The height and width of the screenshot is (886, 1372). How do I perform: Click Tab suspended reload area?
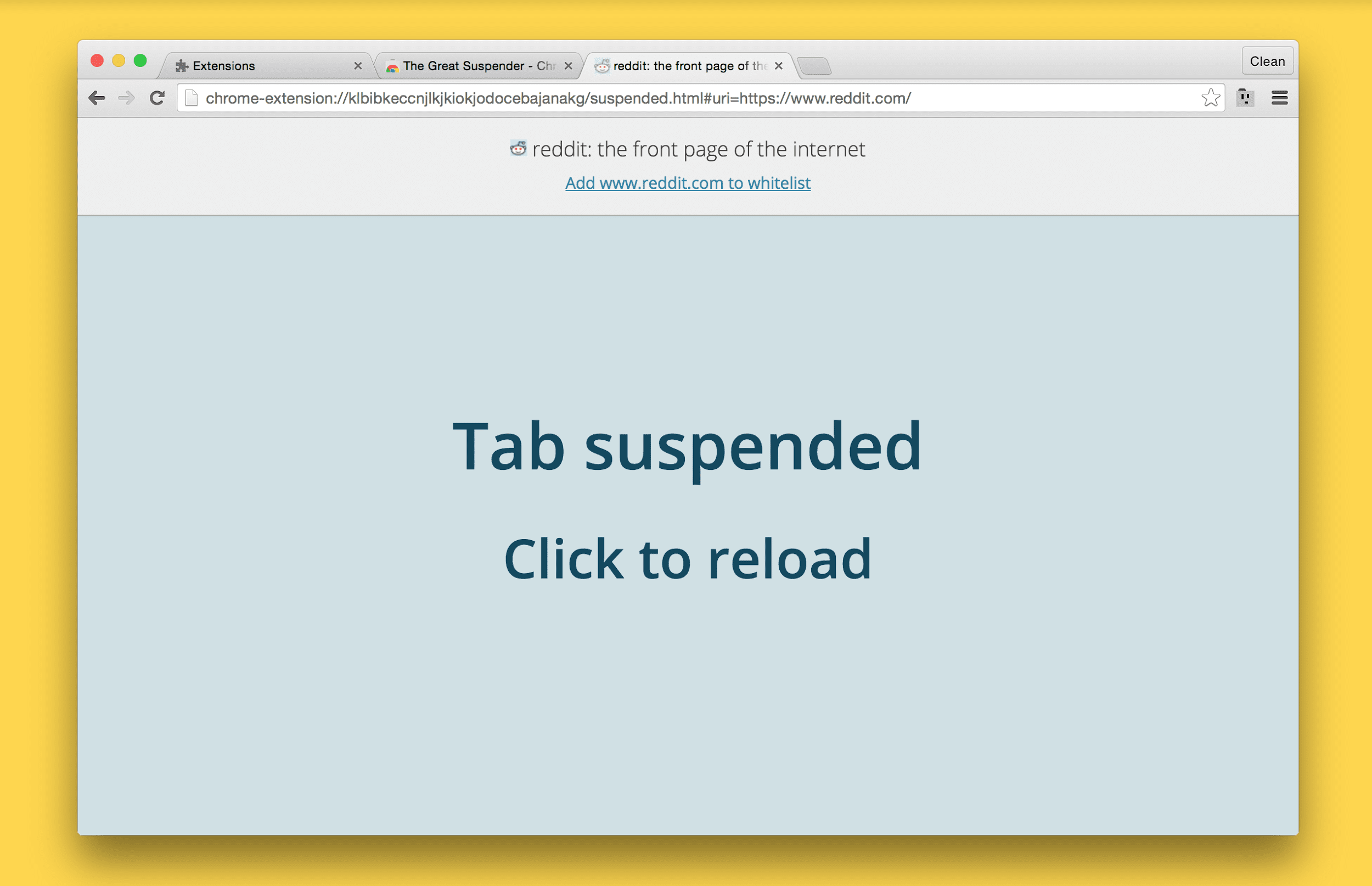point(685,500)
